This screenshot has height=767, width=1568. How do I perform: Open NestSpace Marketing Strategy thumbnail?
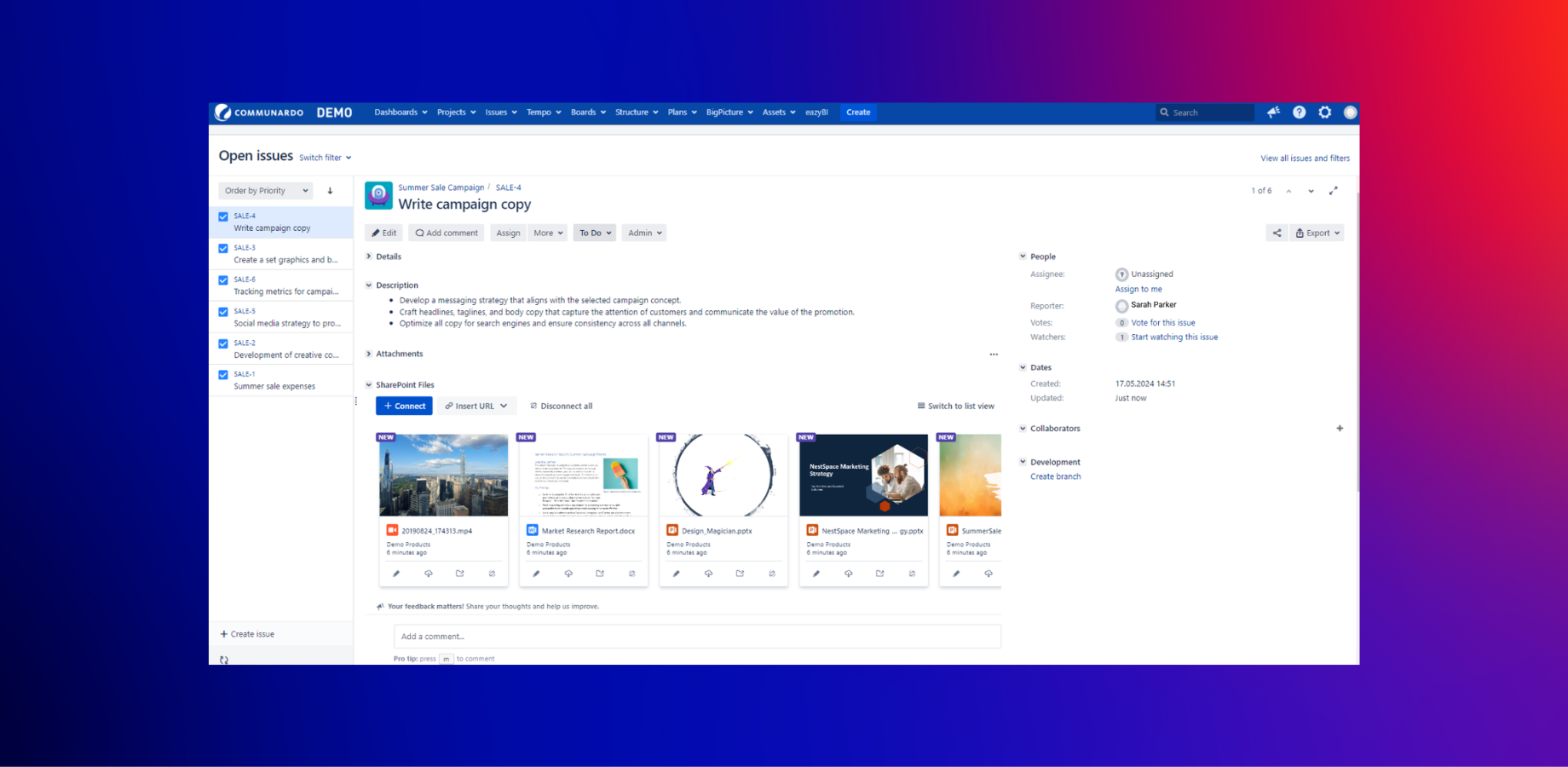(x=863, y=476)
